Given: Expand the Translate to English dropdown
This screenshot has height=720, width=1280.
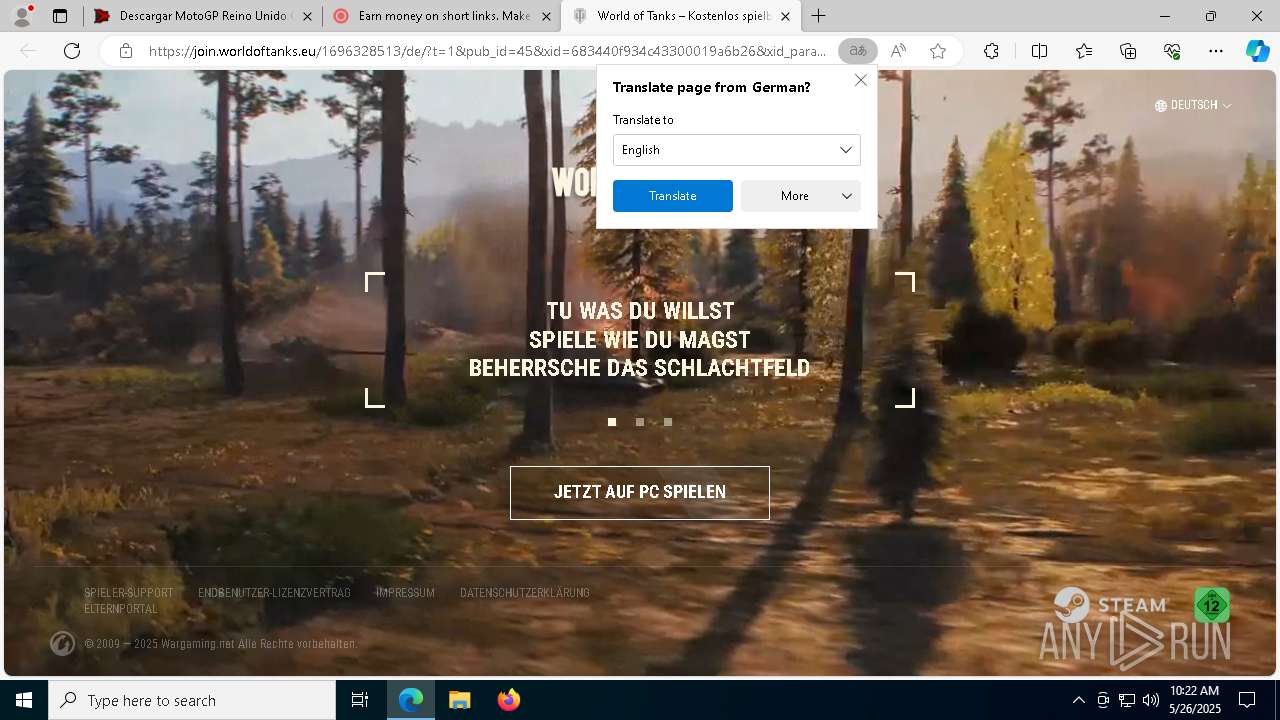Looking at the screenshot, I should [x=737, y=150].
